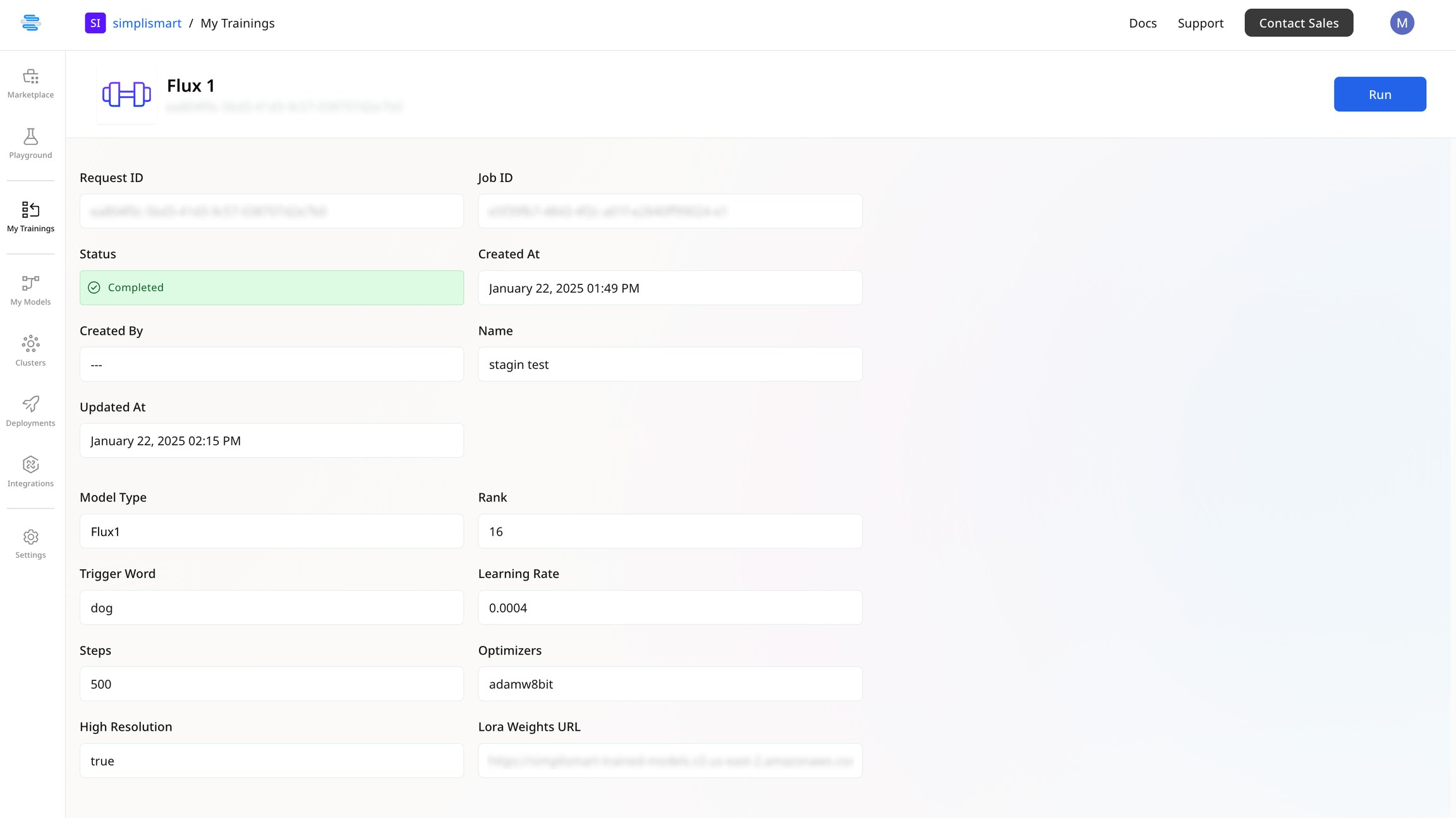1456x818 pixels.
Task: Click the 'Job ID' label
Action: click(x=495, y=177)
